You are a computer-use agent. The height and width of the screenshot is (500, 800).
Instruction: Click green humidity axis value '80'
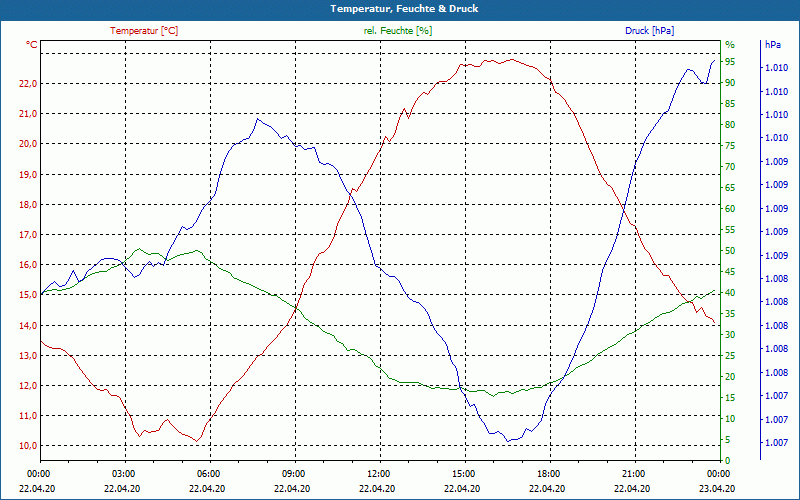730,124
